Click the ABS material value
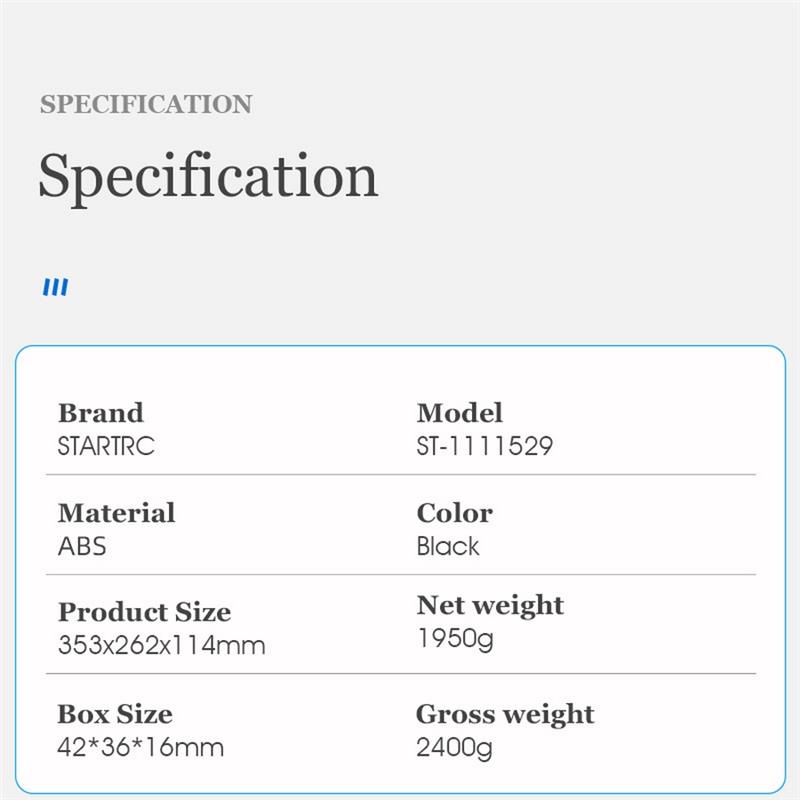Screen dimensions: 800x800 pyautogui.click(x=82, y=546)
